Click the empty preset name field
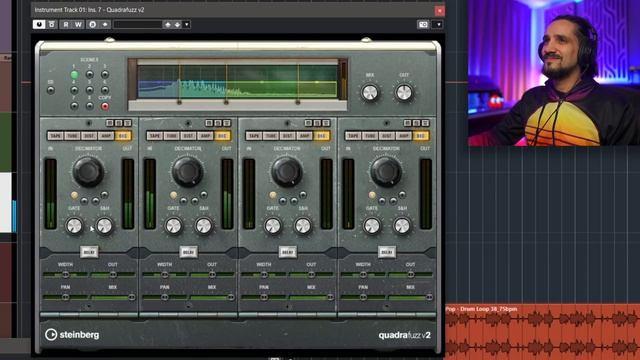 138,24
